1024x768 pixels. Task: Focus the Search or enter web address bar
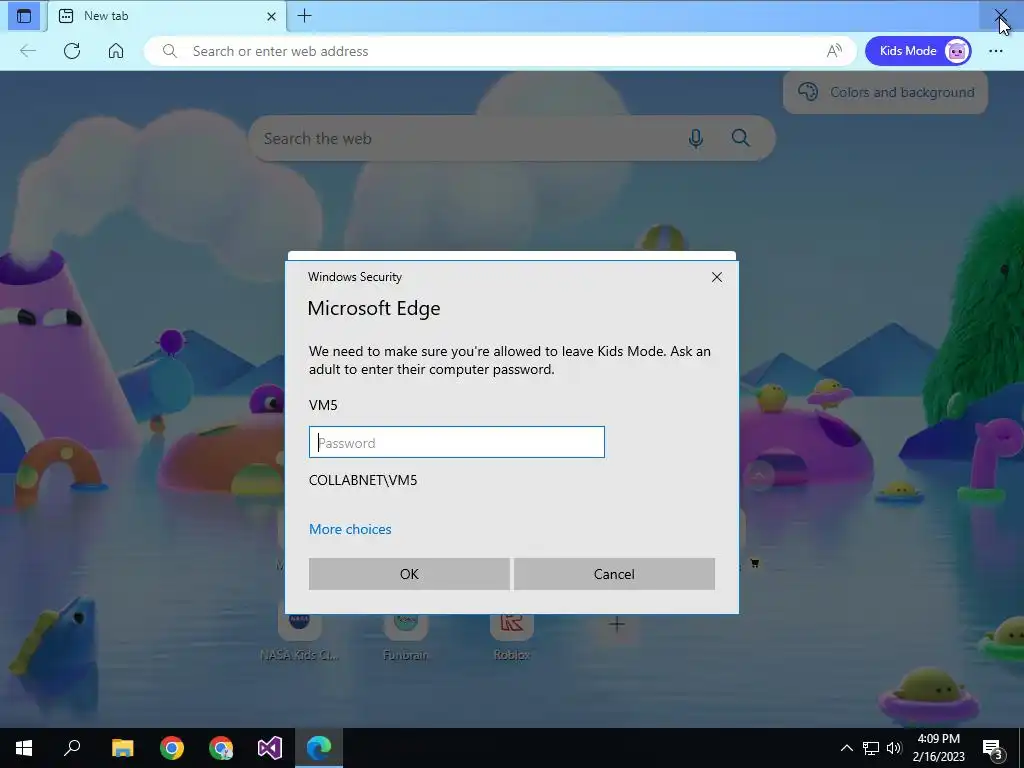tap(500, 51)
